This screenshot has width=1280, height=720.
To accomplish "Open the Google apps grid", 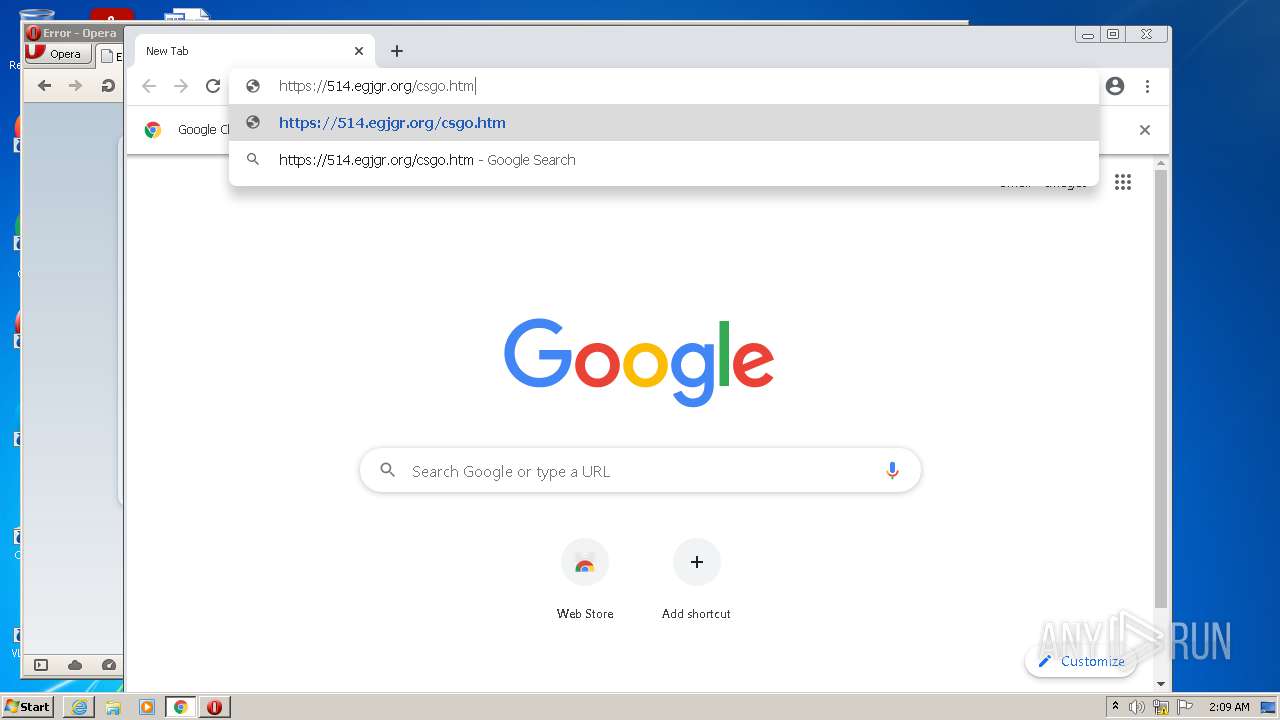I will tap(1123, 182).
